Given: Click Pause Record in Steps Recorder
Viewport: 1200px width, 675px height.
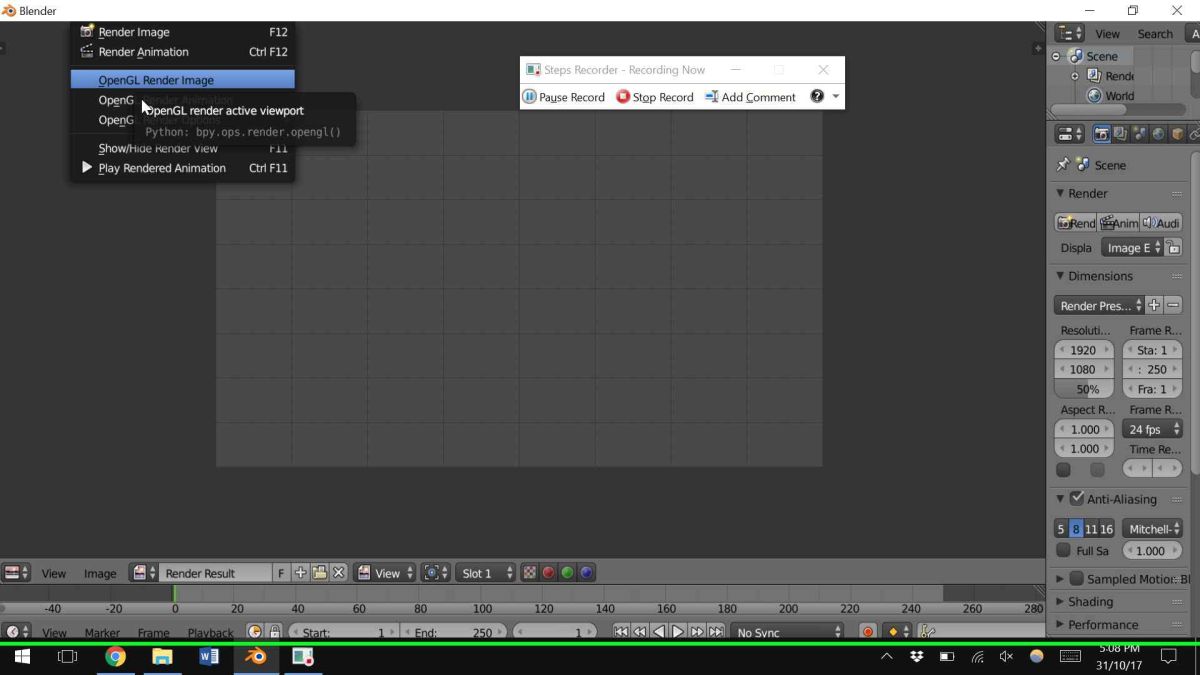Looking at the screenshot, I should [564, 97].
